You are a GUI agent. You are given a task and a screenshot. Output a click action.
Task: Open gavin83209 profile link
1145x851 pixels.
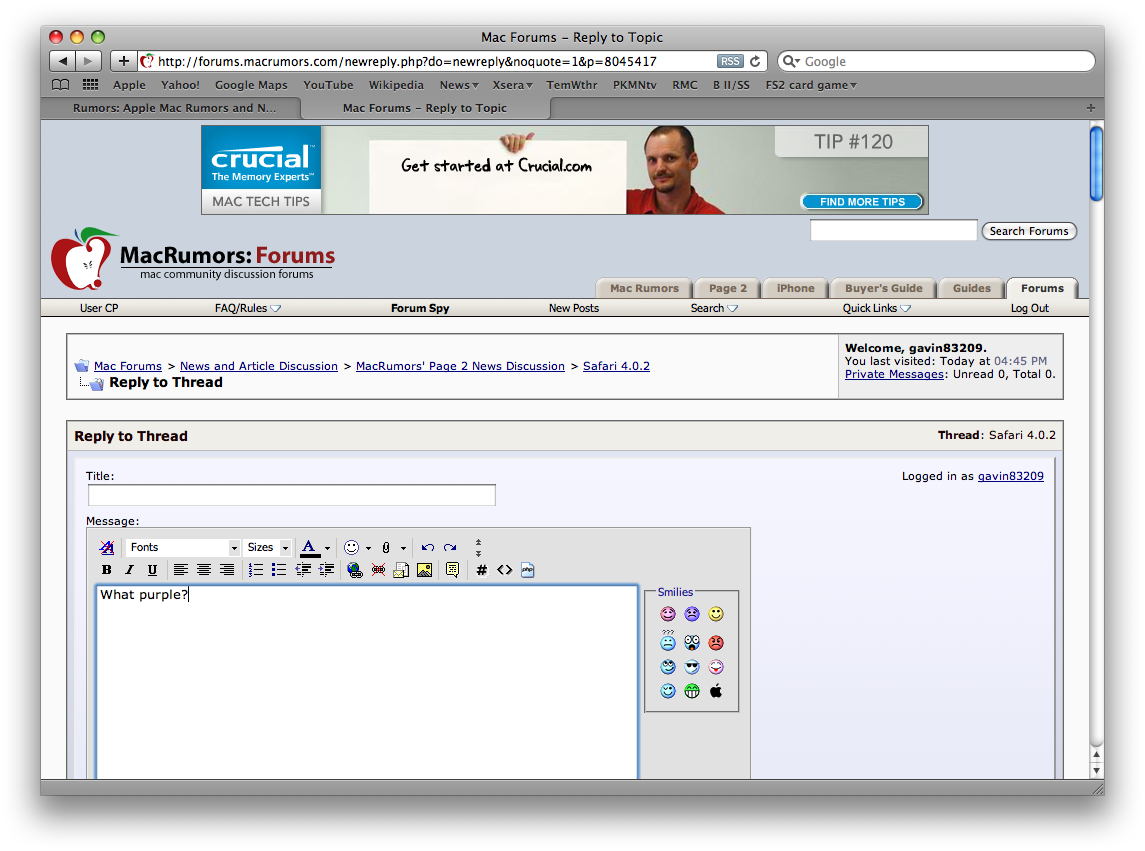click(1011, 476)
